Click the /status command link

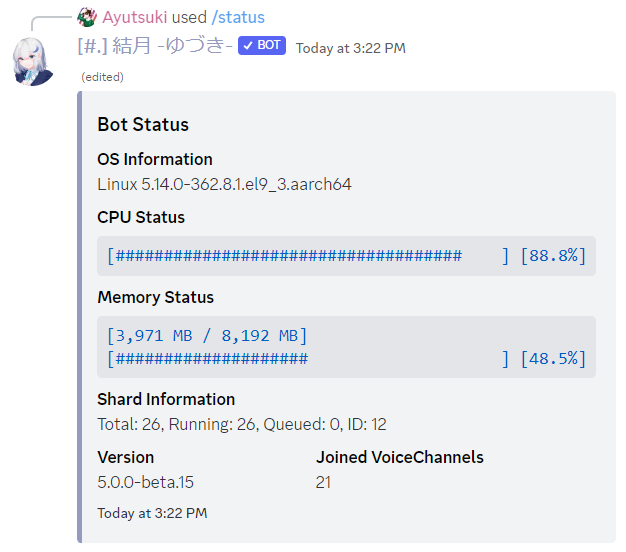(x=238, y=17)
